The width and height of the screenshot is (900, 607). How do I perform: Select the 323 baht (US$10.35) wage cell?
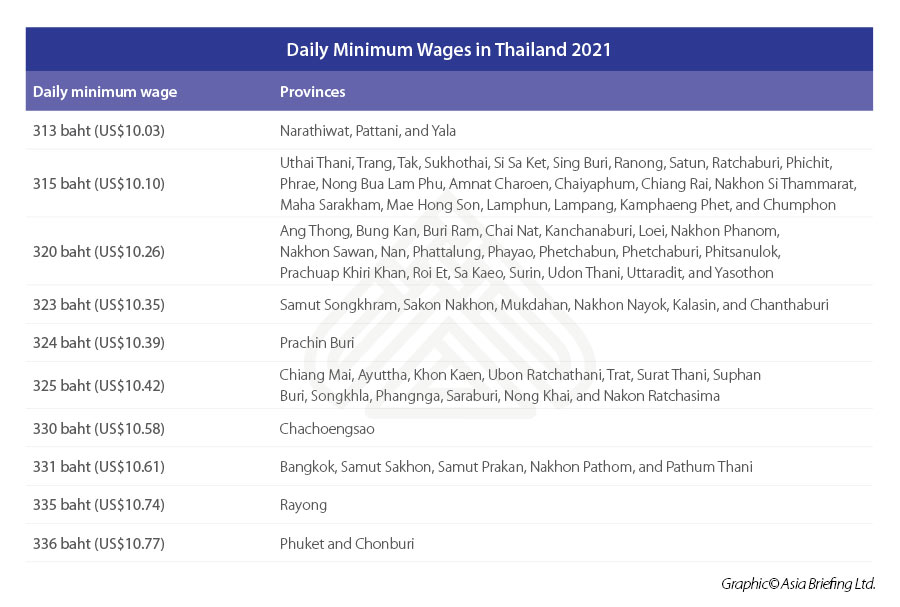99,304
